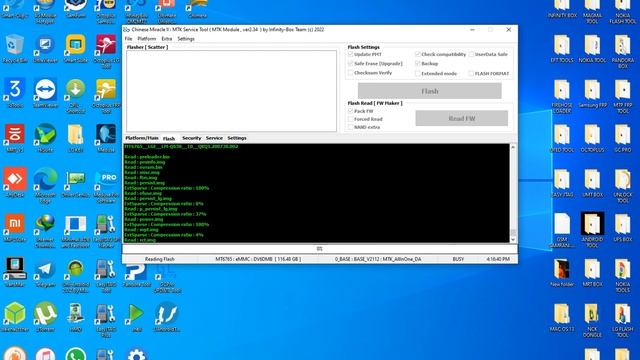Screen dimensions: 640x360
Task: Switch to the Service tab
Action: [214, 138]
